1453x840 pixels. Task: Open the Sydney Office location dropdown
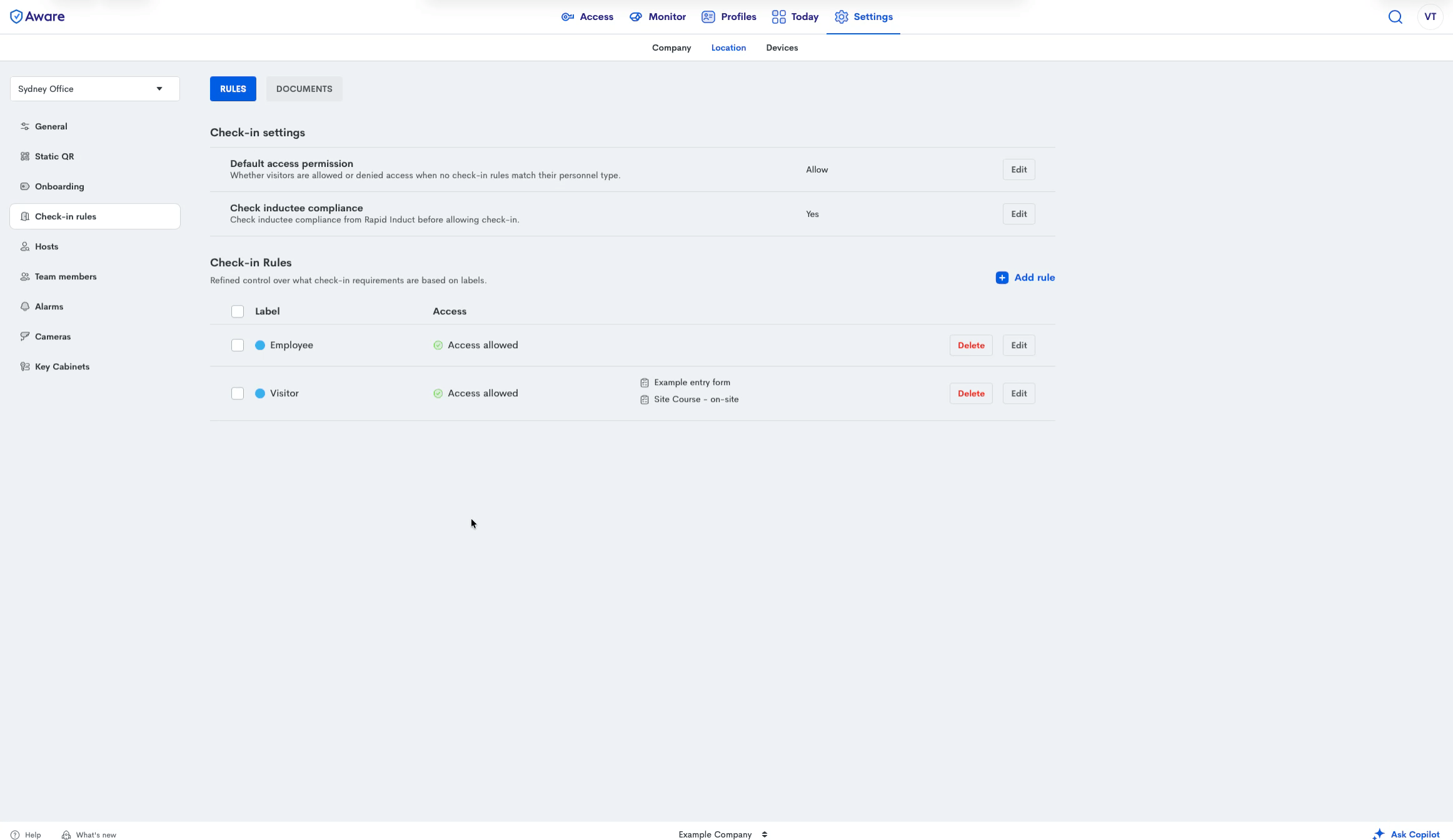pos(95,89)
